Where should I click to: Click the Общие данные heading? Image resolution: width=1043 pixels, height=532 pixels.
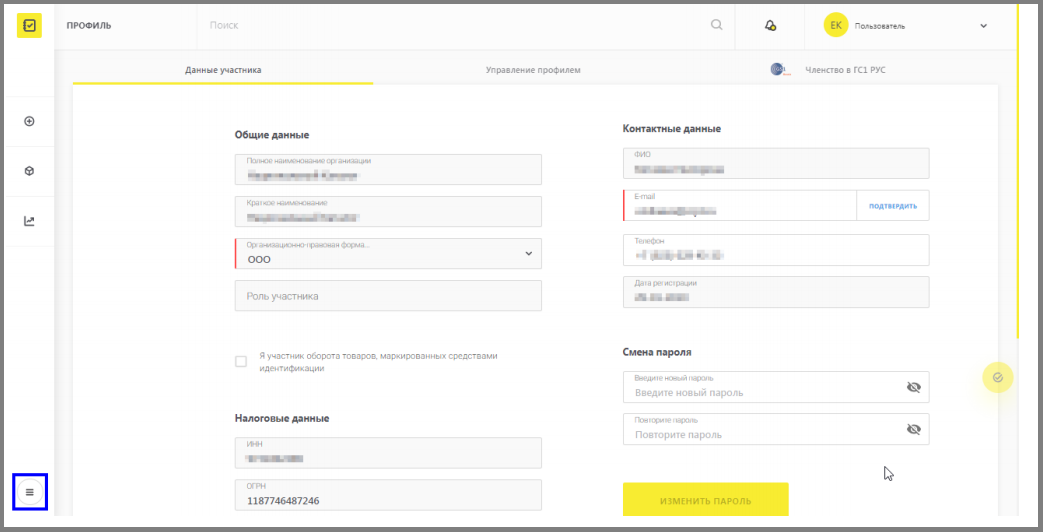(x=272, y=135)
